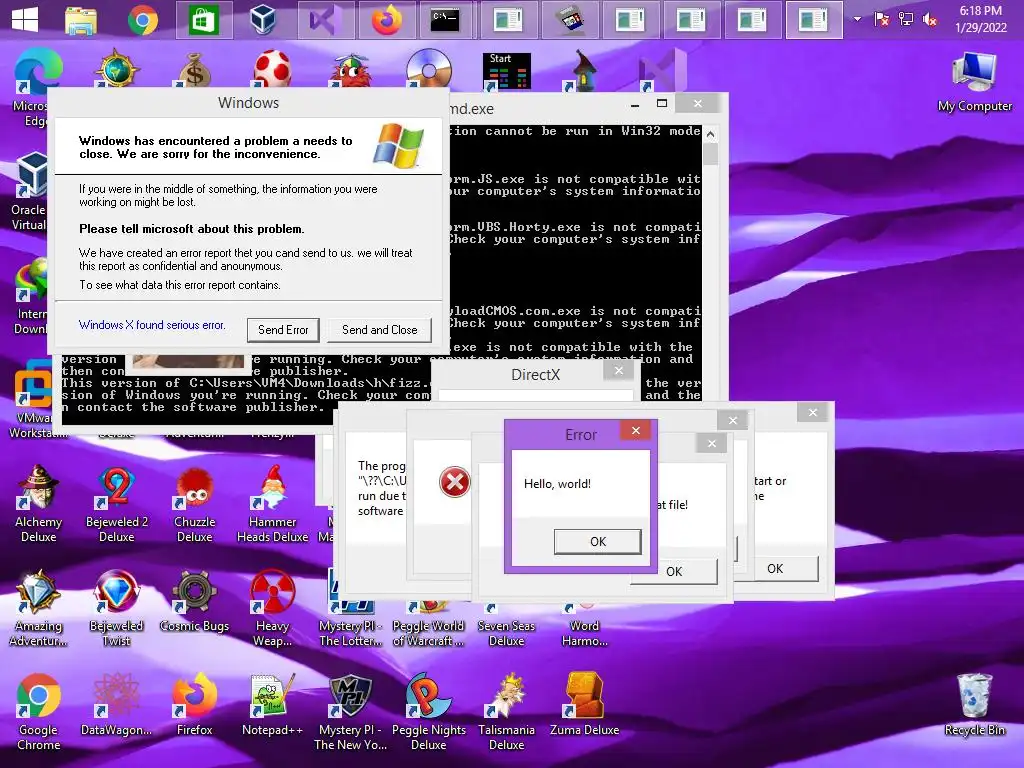Viewport: 1024px width, 768px height.
Task: Open the Chuzzle Deluxe desktop icon
Action: (195, 503)
